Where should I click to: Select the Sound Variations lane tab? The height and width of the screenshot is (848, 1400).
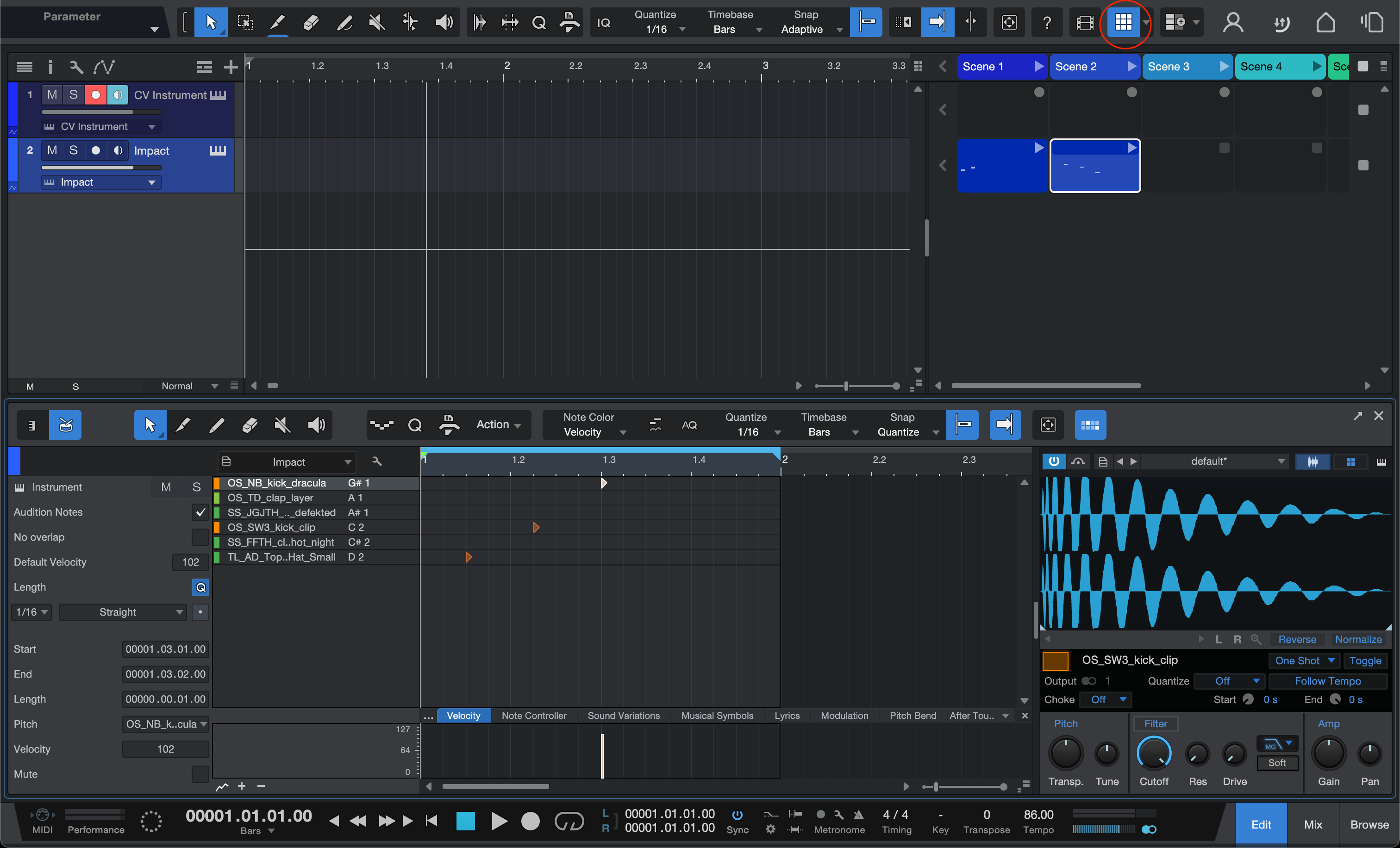tap(623, 716)
